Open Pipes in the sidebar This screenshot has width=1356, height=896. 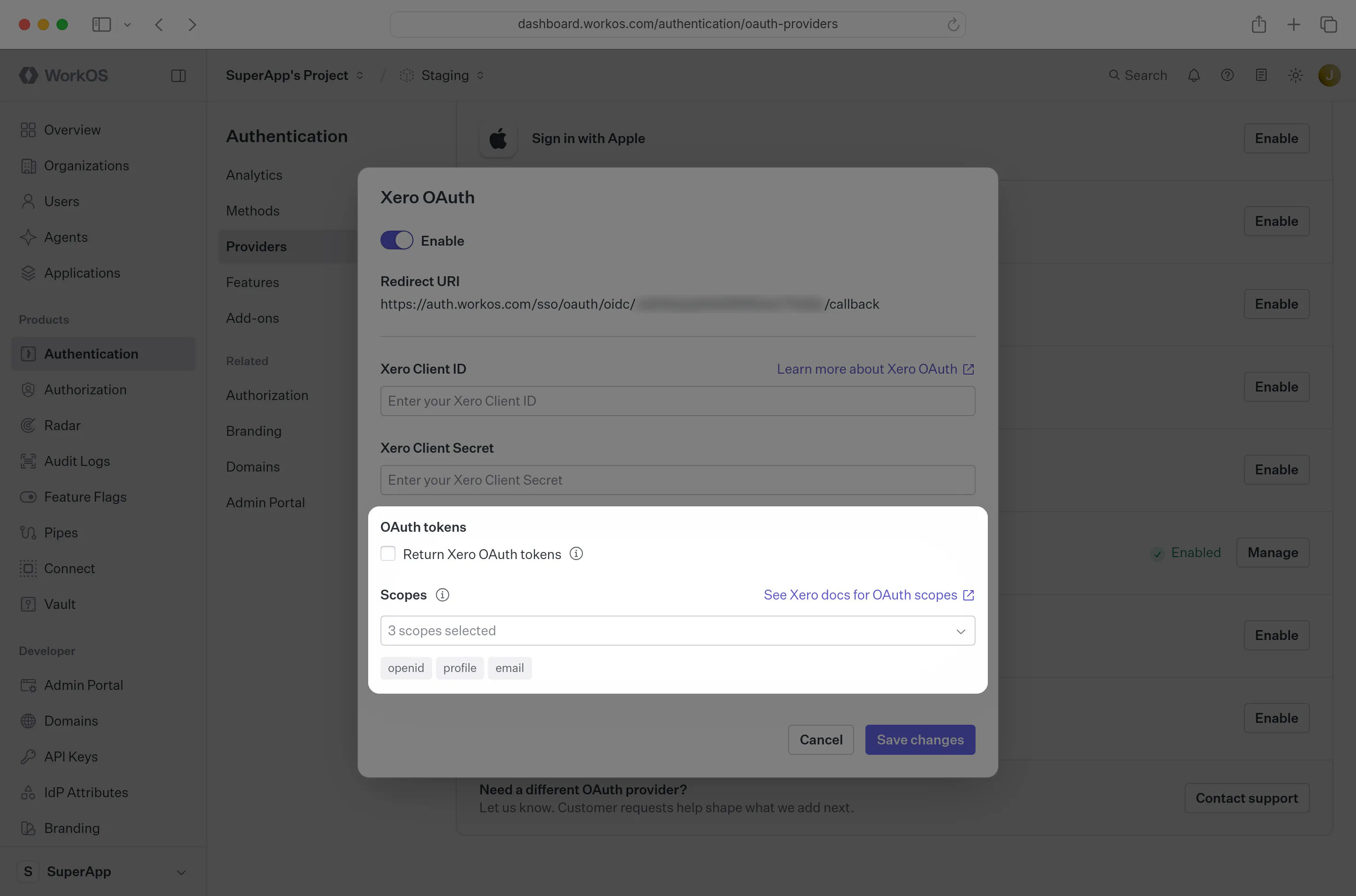(x=103, y=533)
